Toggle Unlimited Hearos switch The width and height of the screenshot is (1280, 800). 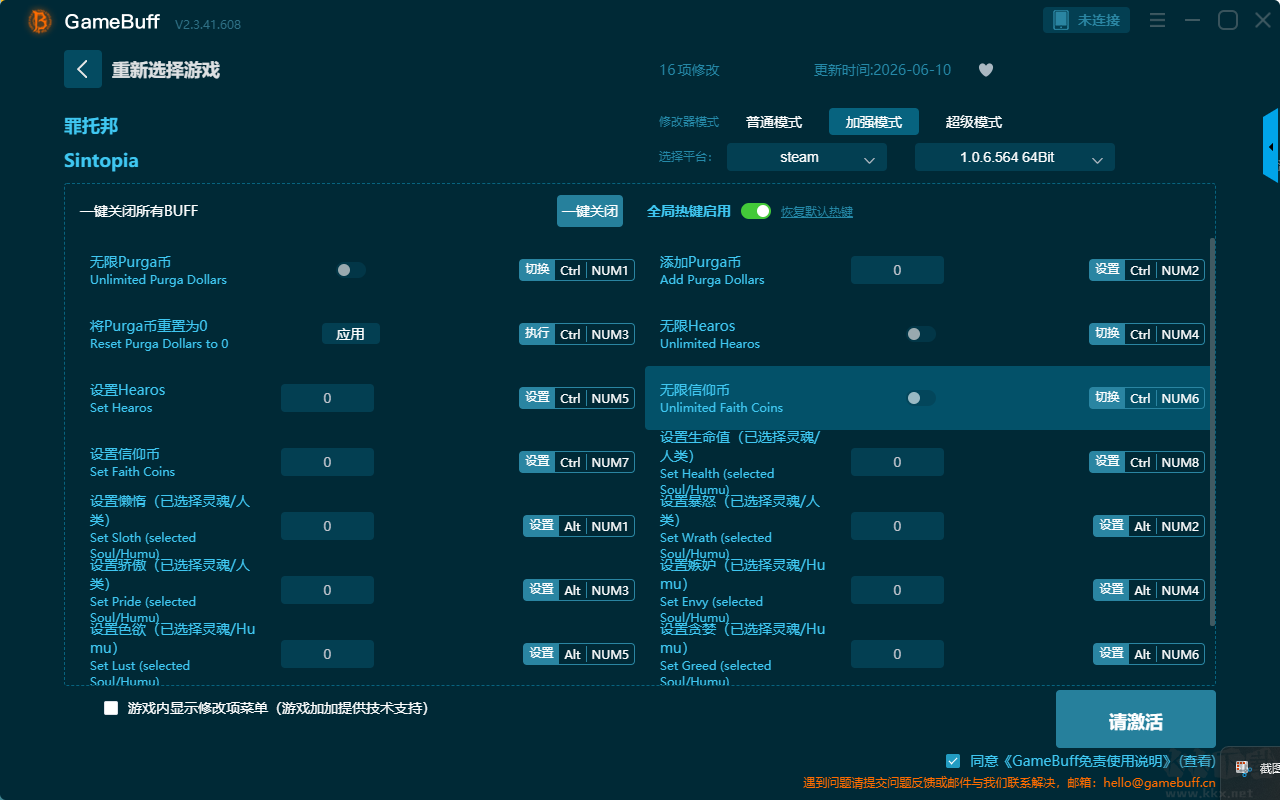(x=921, y=334)
